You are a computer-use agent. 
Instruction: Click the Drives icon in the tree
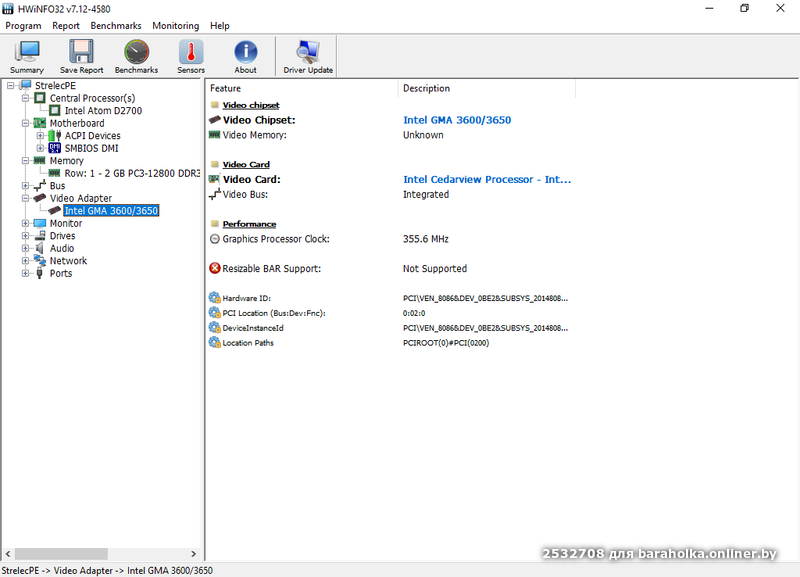pyautogui.click(x=40, y=236)
